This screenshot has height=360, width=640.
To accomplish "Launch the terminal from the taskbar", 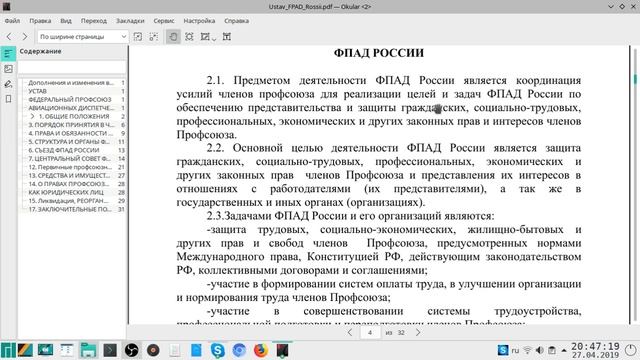I will [109, 350].
